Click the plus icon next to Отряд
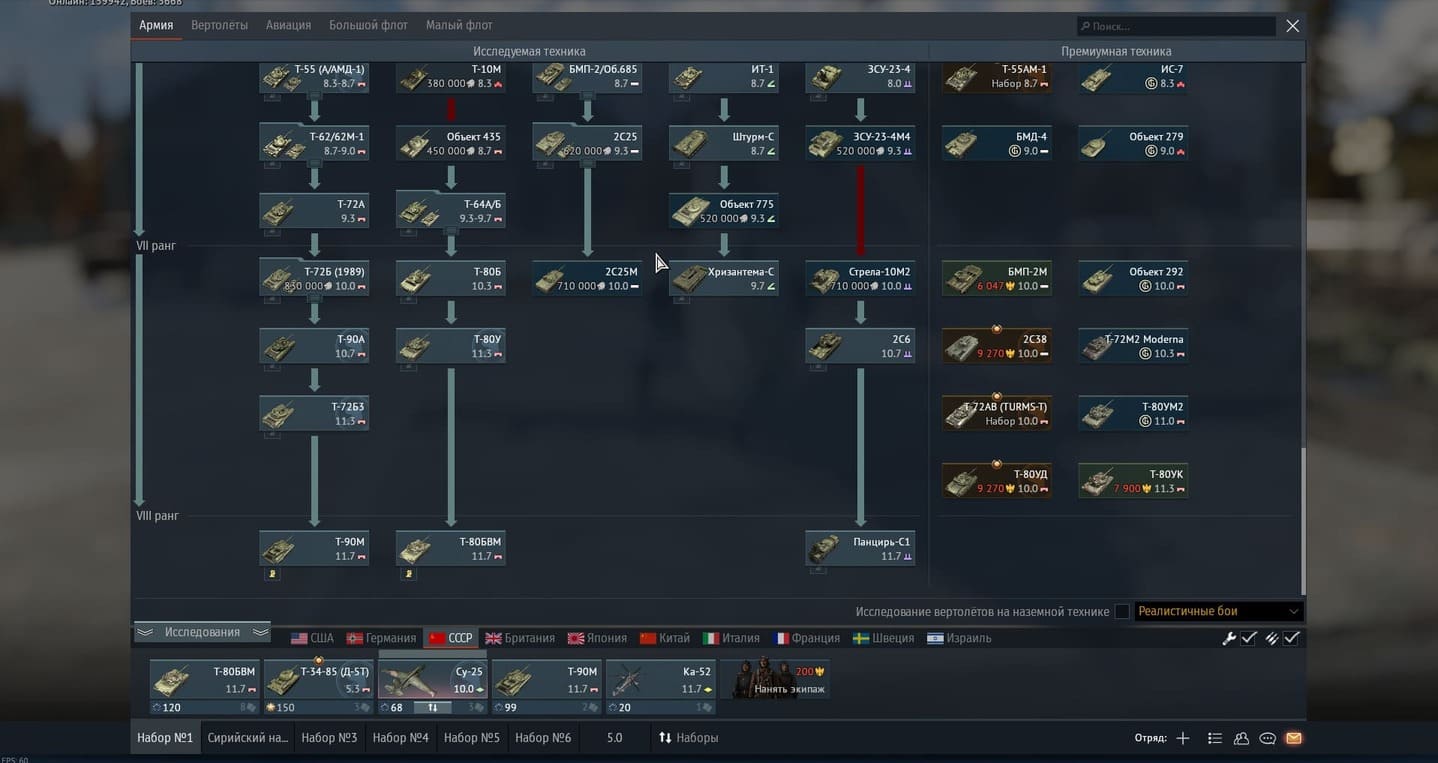Viewport: 1438px width, 763px height. 1183,738
